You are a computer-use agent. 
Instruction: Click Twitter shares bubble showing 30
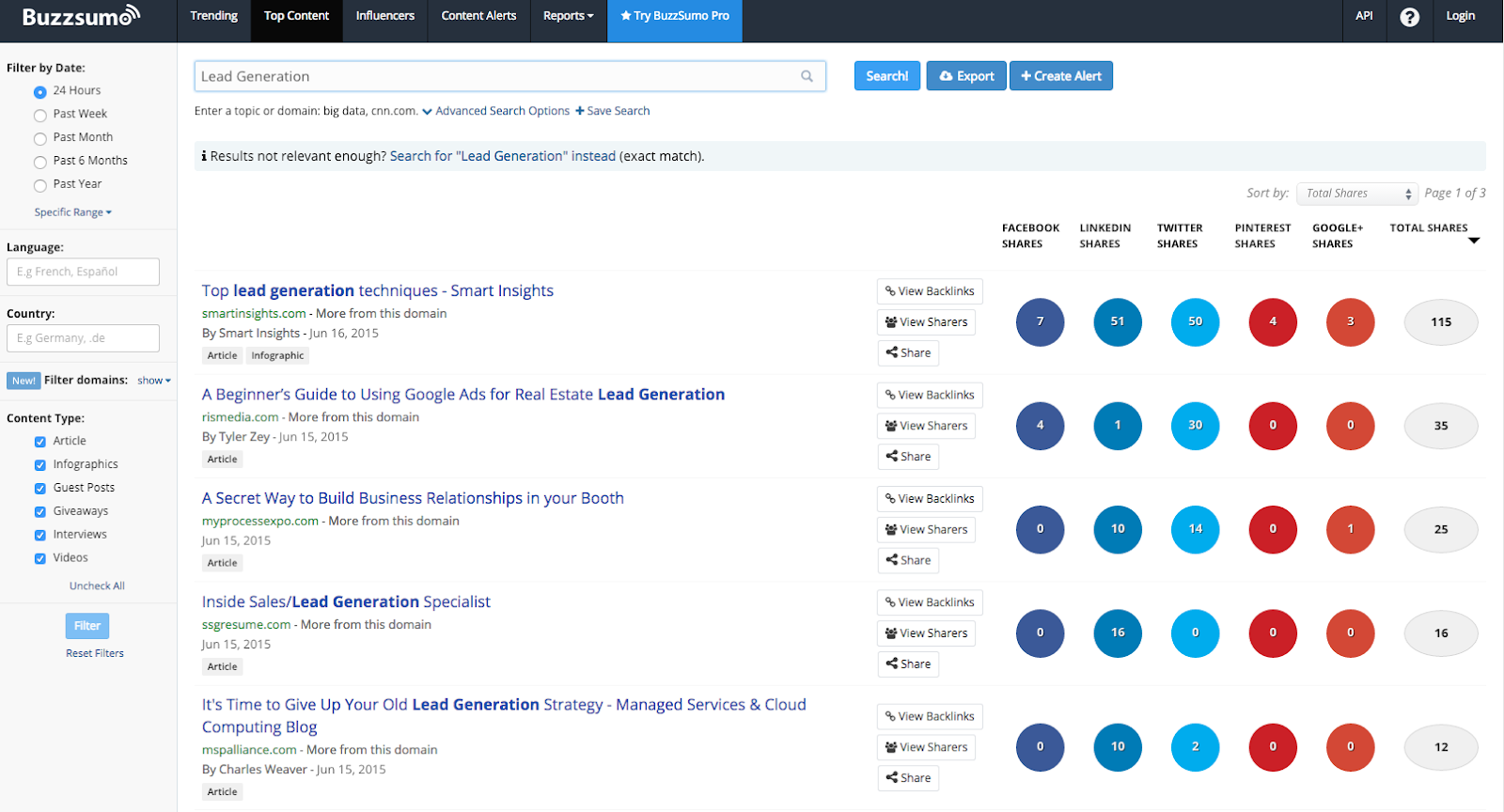[x=1195, y=426]
